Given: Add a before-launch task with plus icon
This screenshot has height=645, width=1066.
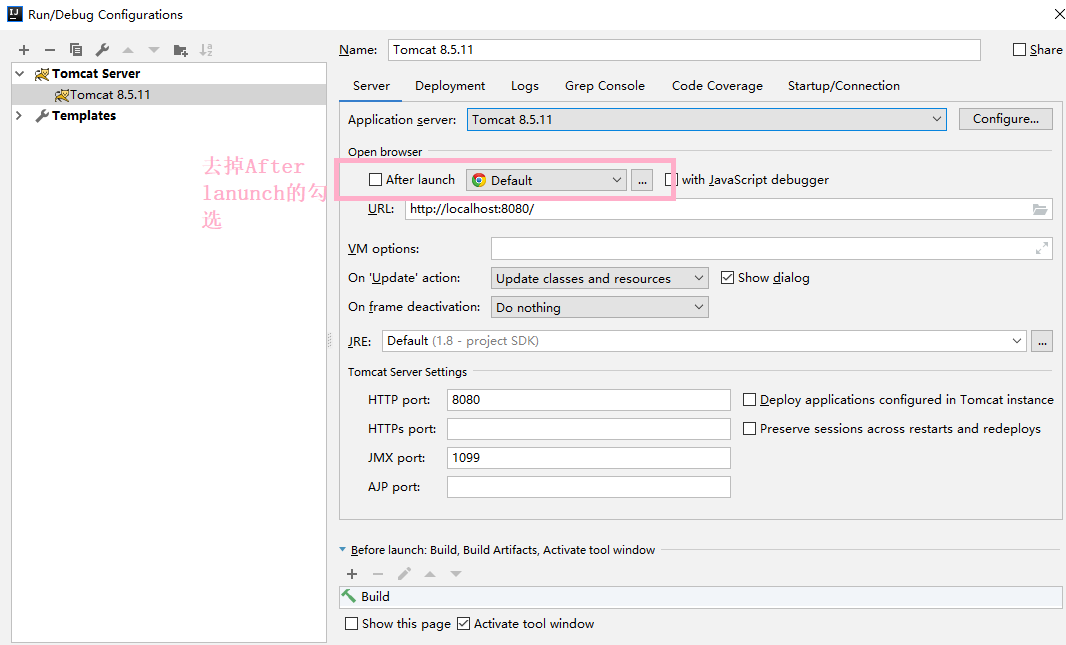Looking at the screenshot, I should (352, 574).
